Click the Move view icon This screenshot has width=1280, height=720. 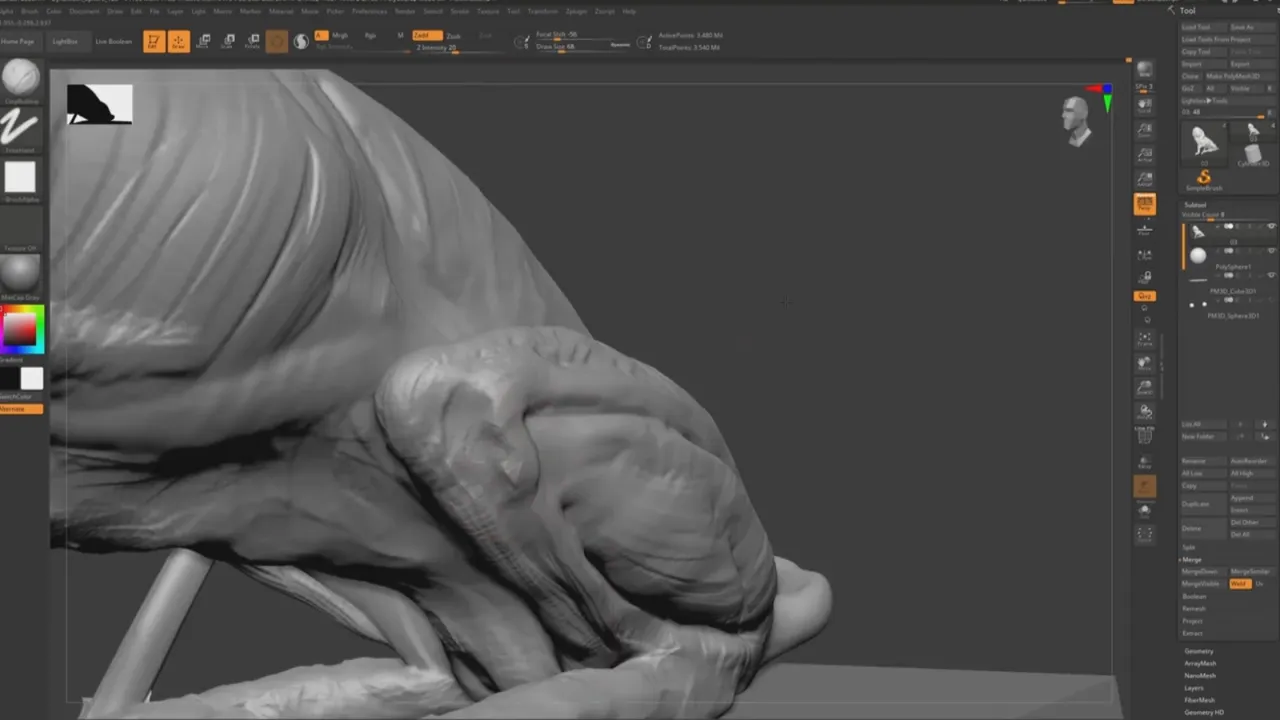click(1145, 363)
